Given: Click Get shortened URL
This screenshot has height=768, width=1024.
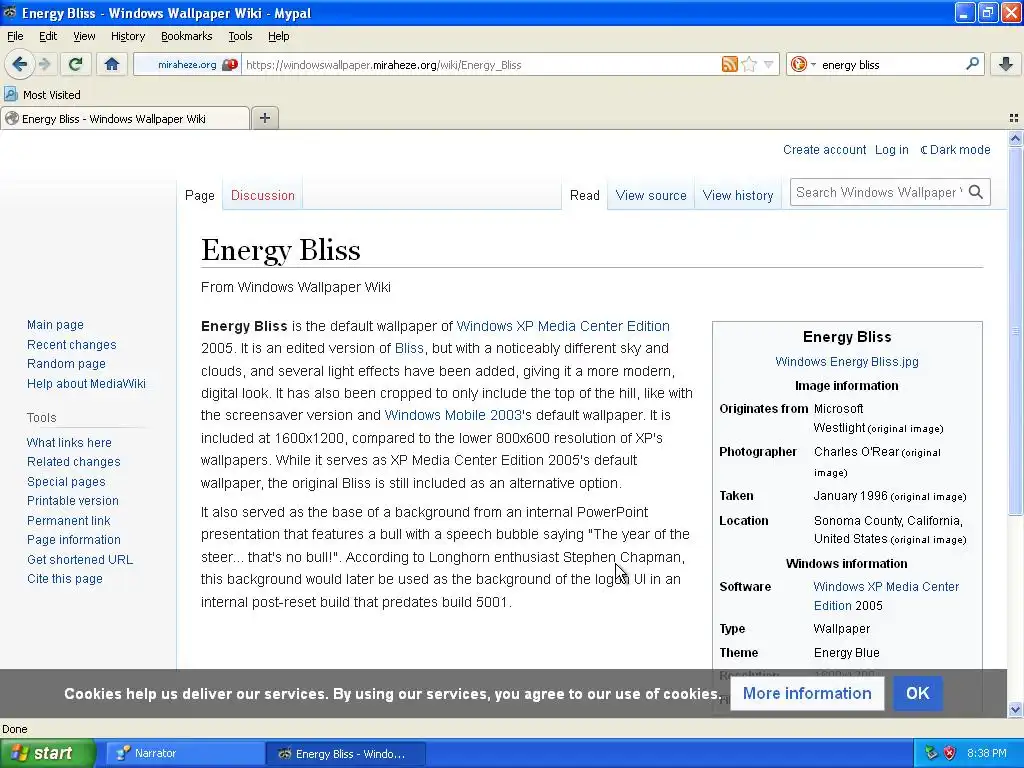Looking at the screenshot, I should (x=80, y=560).
